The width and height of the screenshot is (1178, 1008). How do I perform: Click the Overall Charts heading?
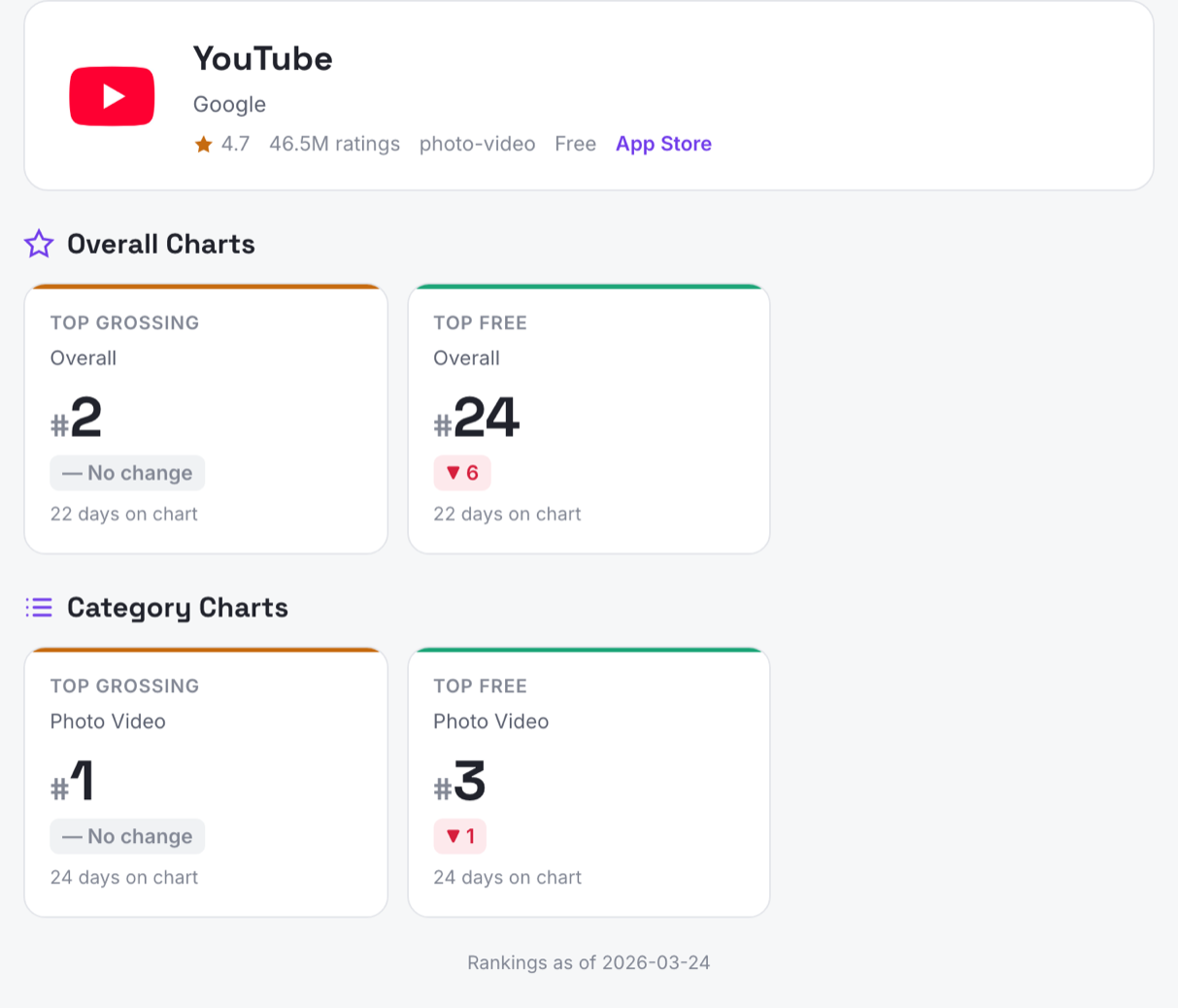(x=161, y=244)
